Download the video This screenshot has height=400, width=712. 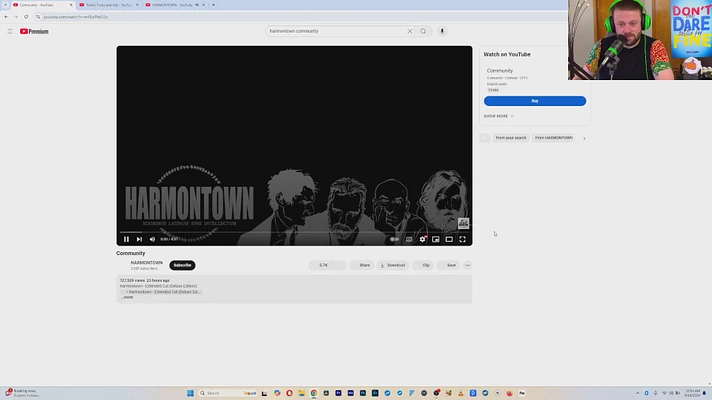(x=393, y=265)
